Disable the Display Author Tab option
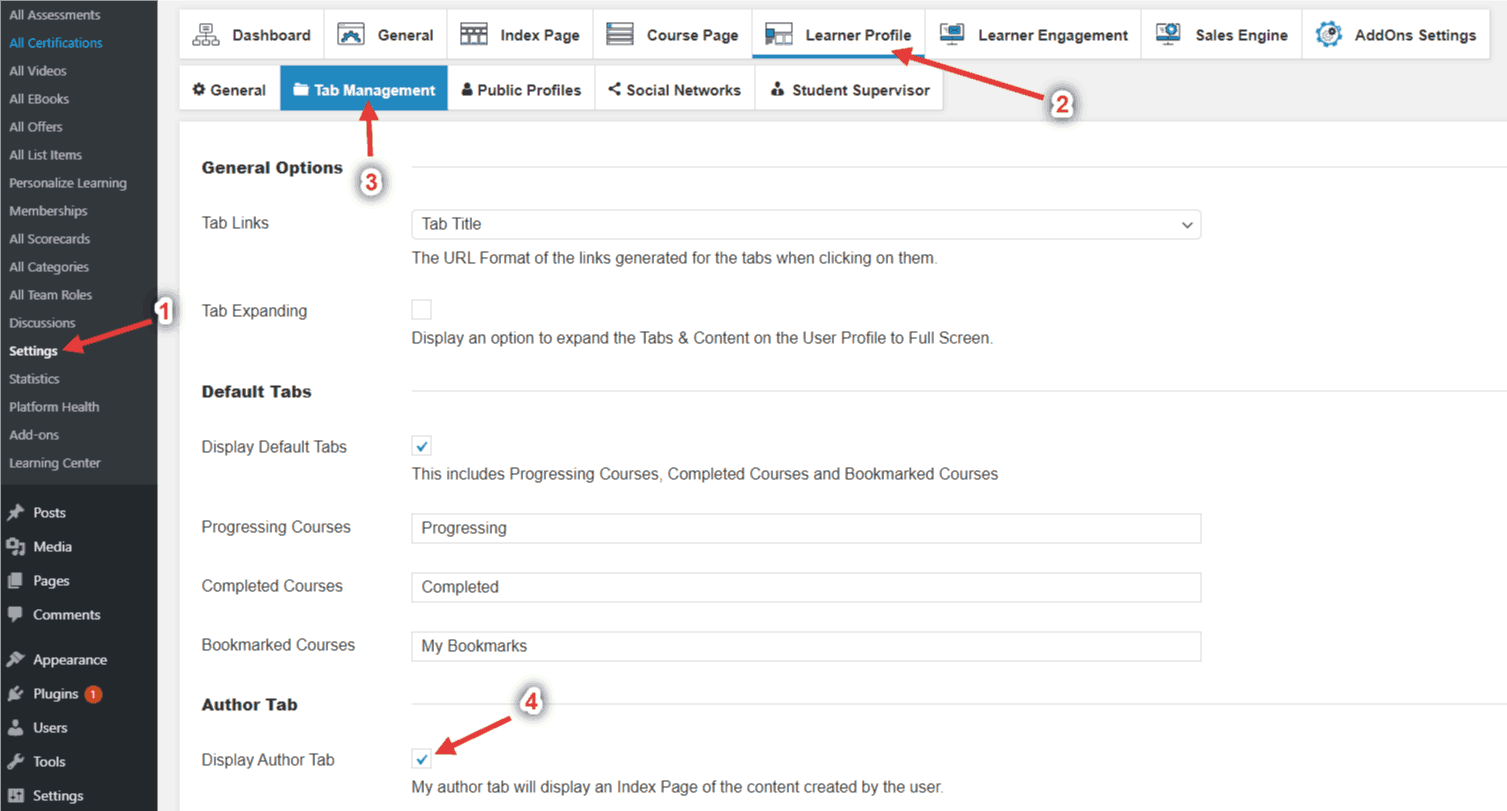This screenshot has width=1507, height=811. [421, 758]
